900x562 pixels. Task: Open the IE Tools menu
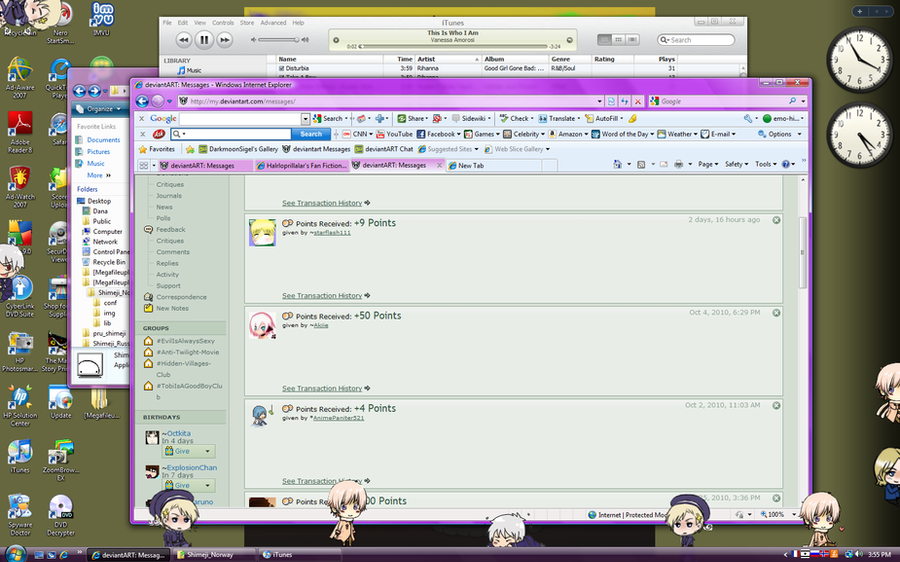[x=766, y=164]
